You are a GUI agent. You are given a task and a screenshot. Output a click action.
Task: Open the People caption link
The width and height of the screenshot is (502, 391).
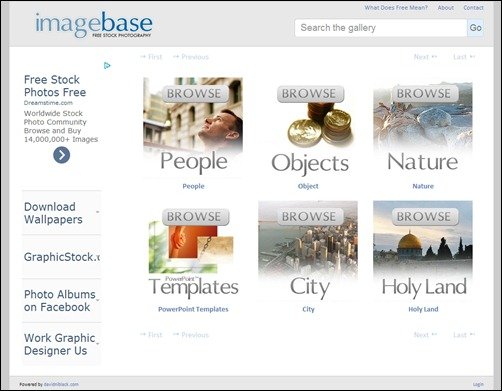tap(193, 186)
